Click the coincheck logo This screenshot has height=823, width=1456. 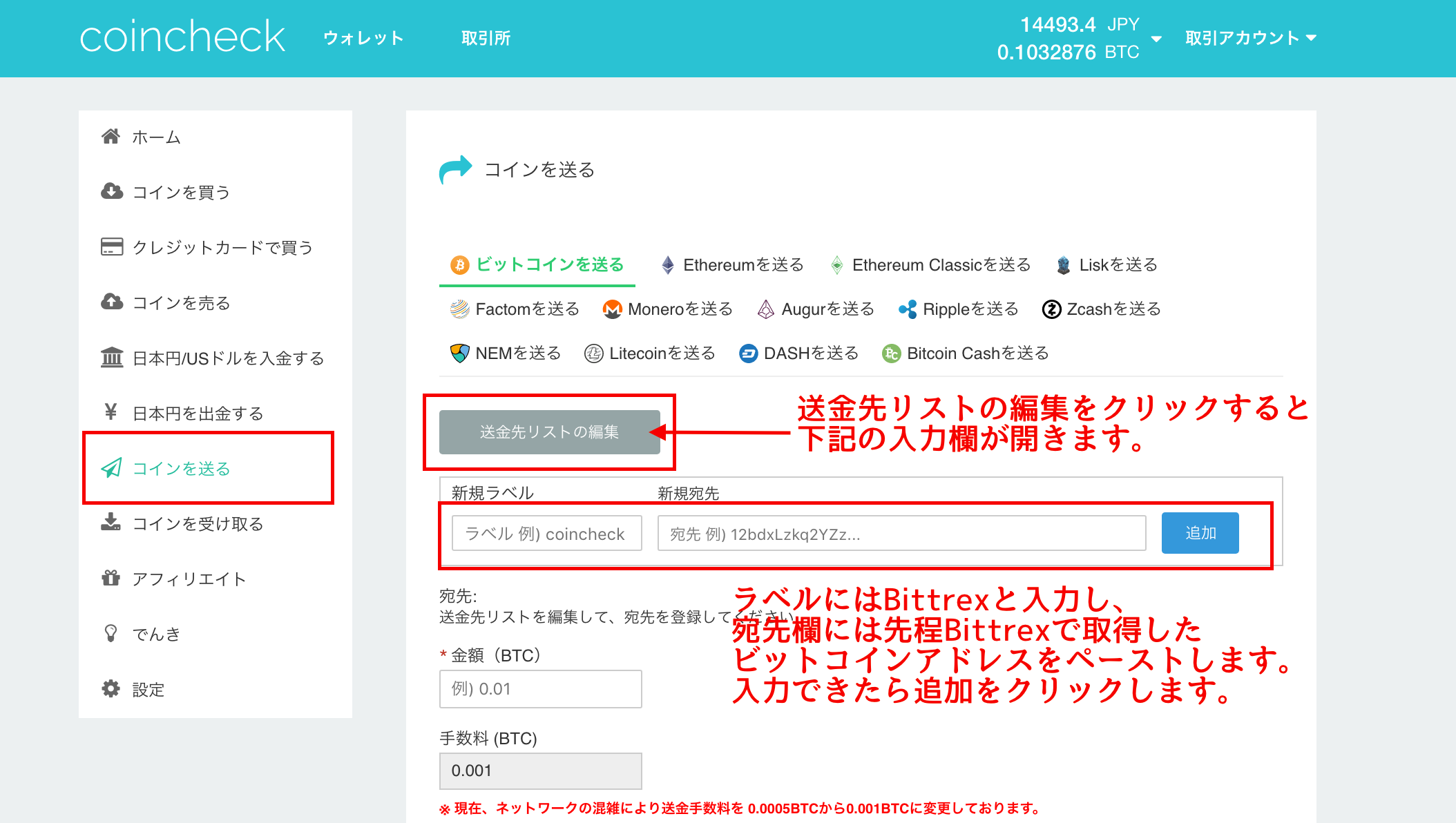point(182,37)
